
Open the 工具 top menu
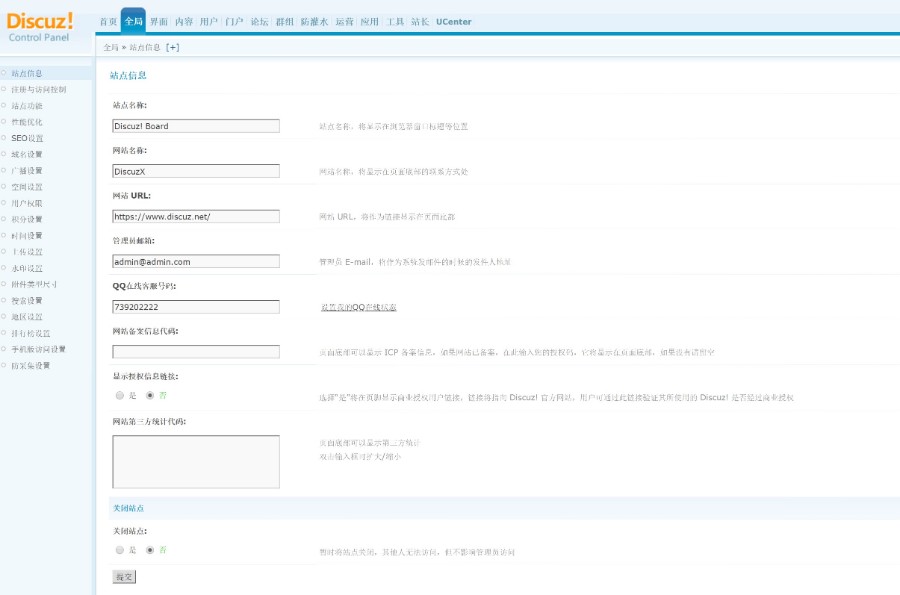coord(395,22)
